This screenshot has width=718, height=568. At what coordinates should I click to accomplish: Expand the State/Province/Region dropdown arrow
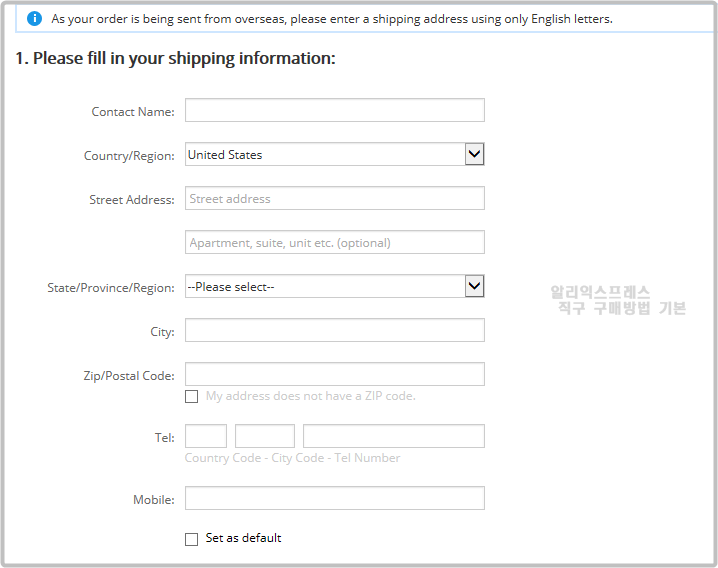click(x=474, y=286)
